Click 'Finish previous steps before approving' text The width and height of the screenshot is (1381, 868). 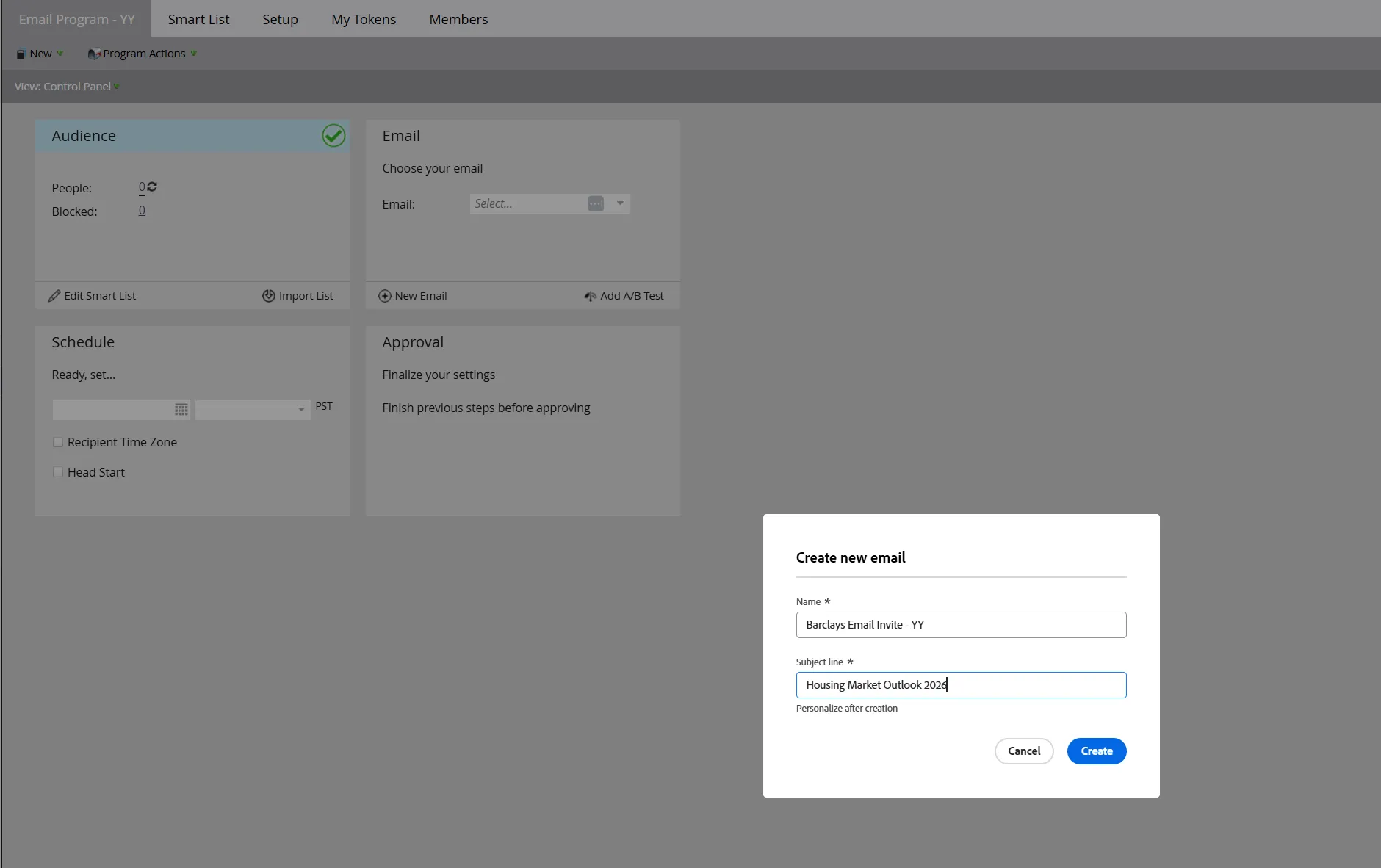[x=486, y=408]
